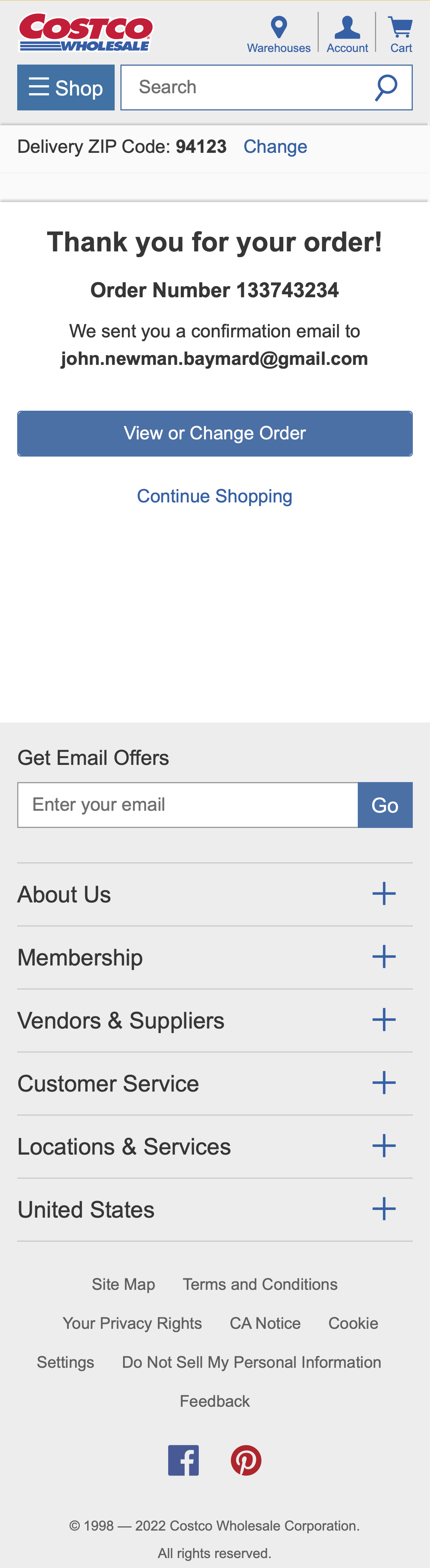430x1568 pixels.
Task: Visit the Costco Facebook page icon
Action: 183,1460
